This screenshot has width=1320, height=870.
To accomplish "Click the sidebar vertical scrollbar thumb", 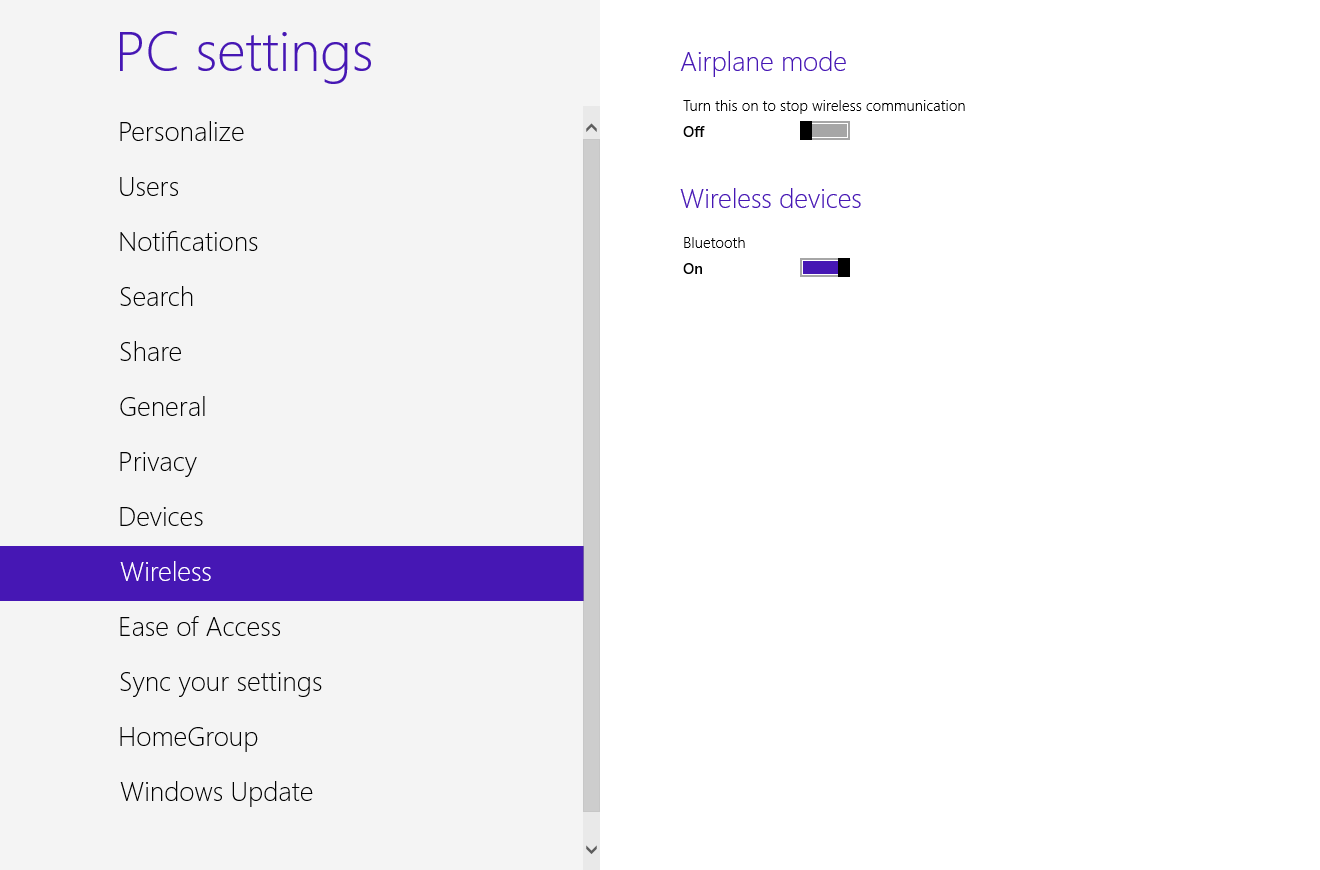I will [x=591, y=475].
